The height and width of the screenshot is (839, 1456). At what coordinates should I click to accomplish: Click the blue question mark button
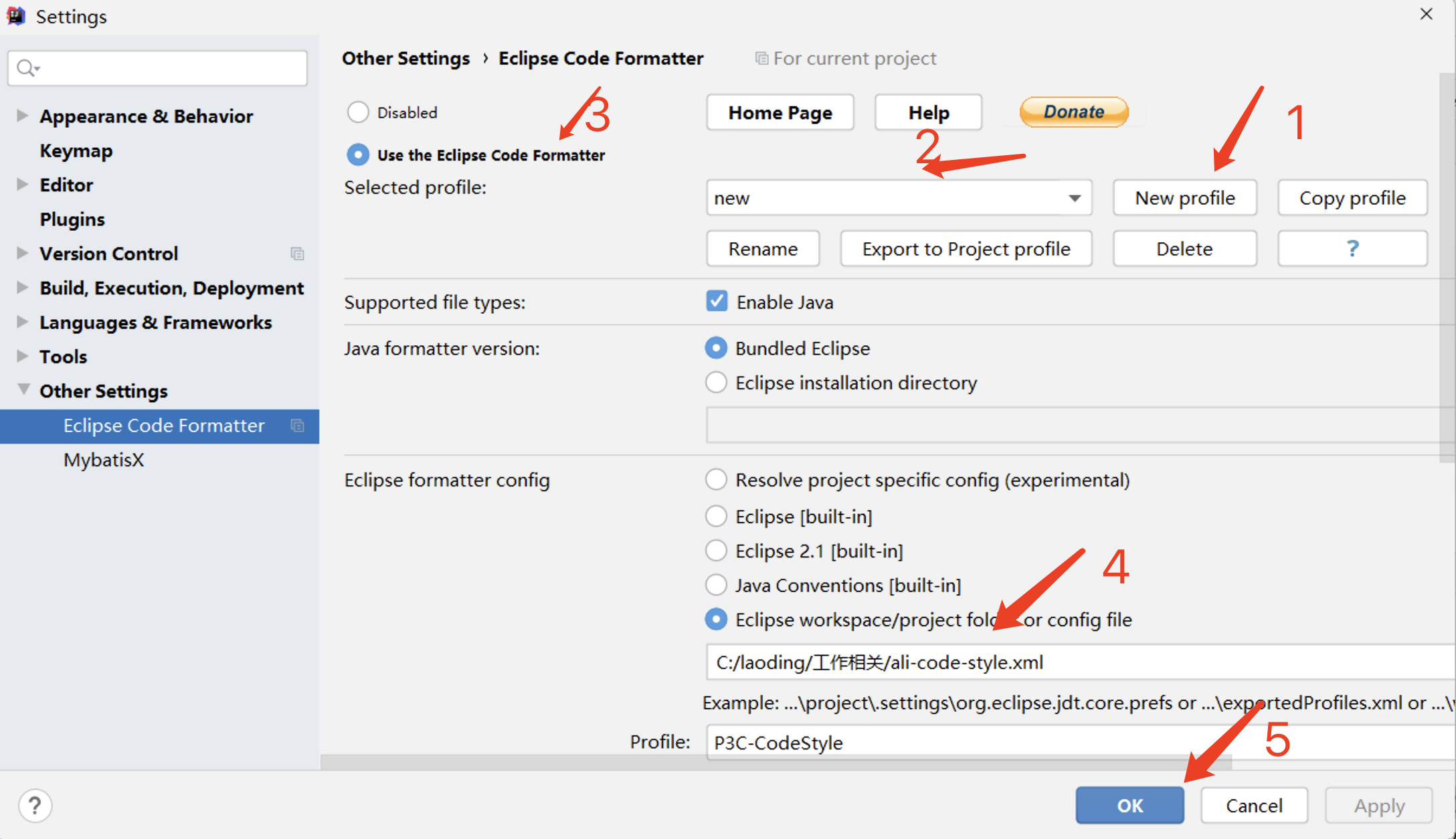pos(1352,249)
